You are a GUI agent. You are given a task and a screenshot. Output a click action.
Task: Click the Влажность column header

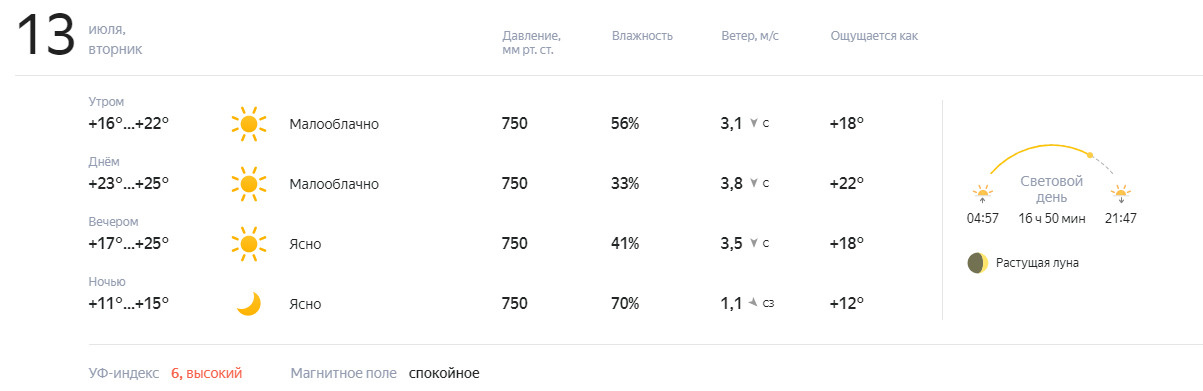642,36
